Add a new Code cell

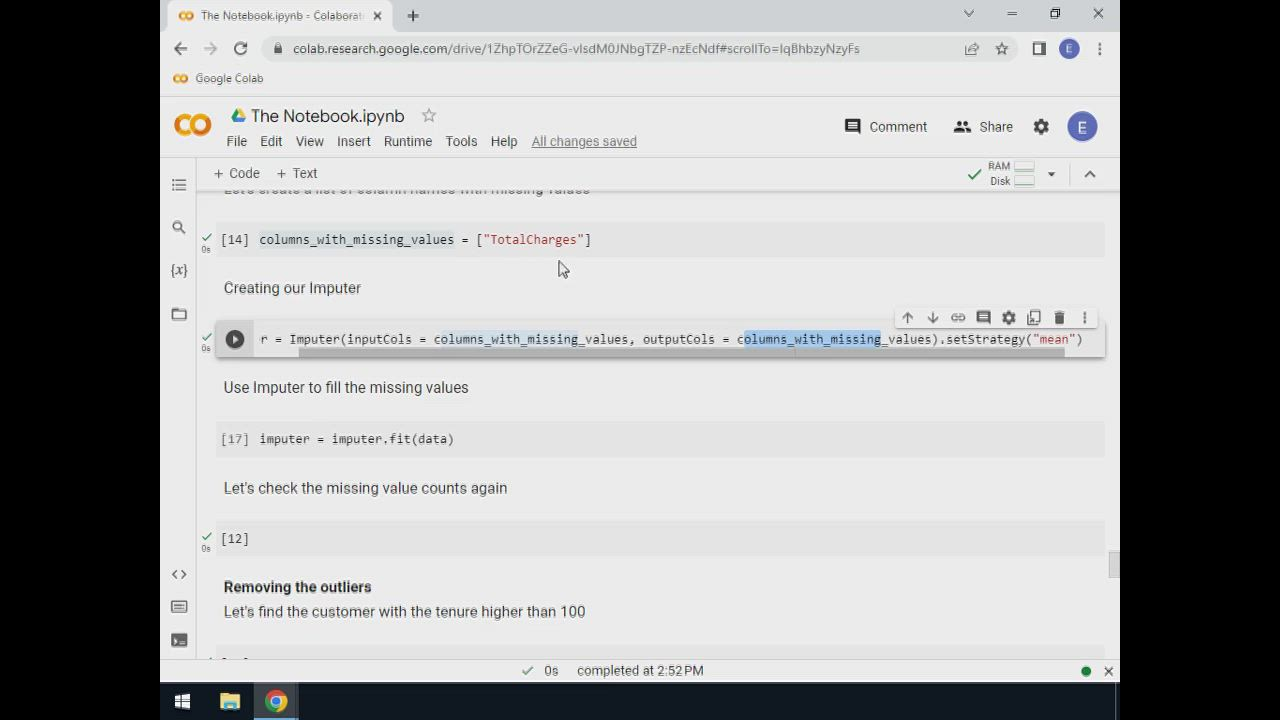[x=236, y=173]
